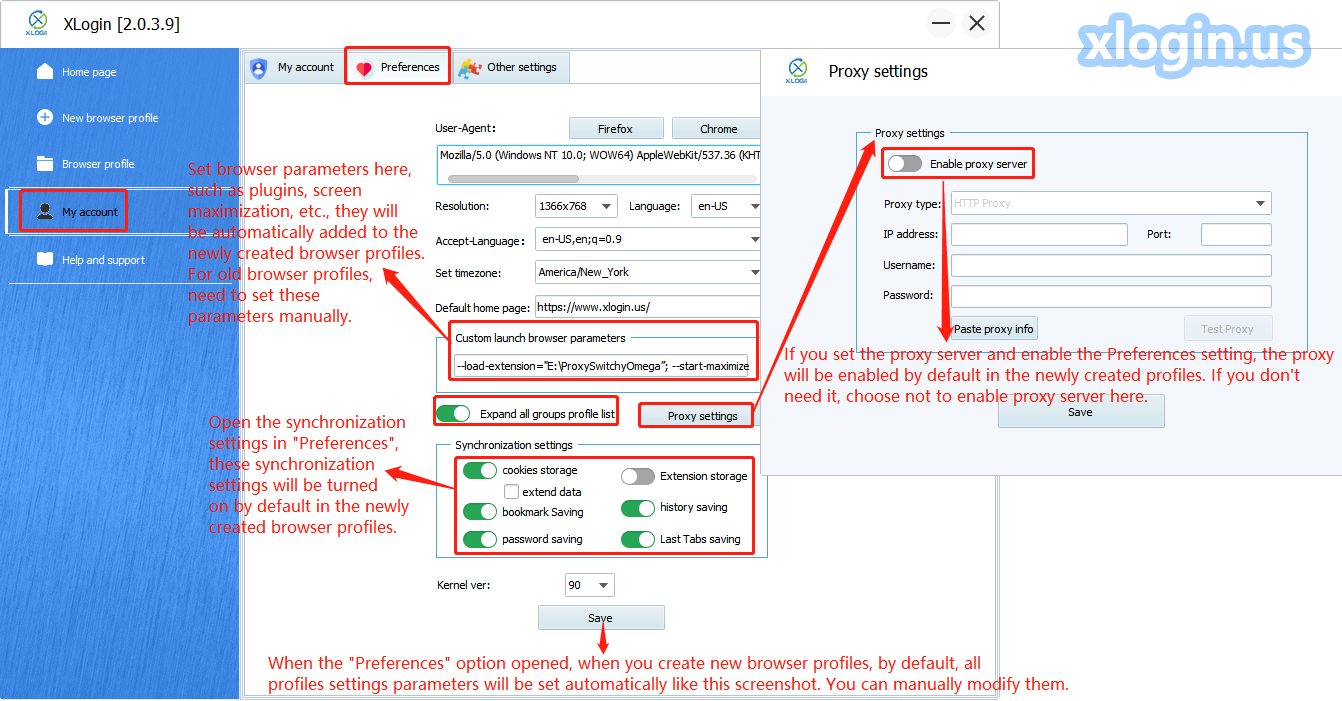This screenshot has width=1342, height=701.
Task: Toggle Last Tabs saving switch
Action: click(638, 539)
